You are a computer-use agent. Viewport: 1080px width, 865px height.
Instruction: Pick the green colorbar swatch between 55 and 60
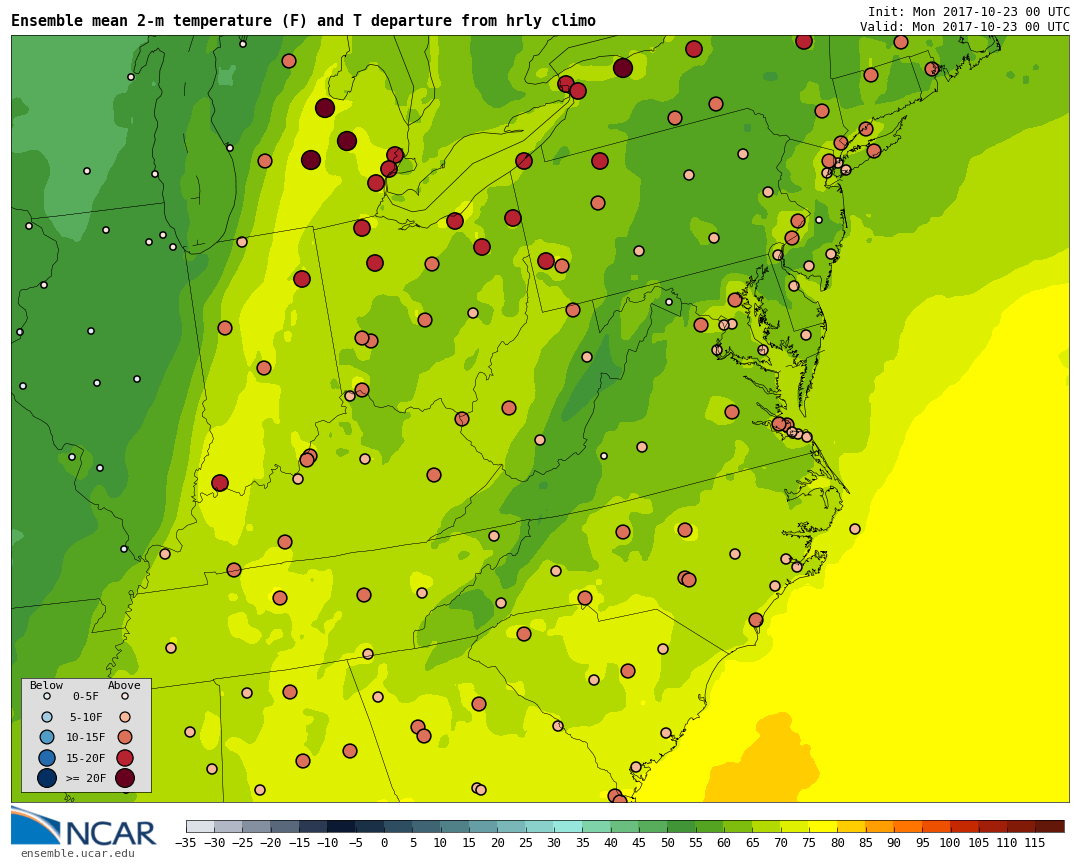coord(709,826)
